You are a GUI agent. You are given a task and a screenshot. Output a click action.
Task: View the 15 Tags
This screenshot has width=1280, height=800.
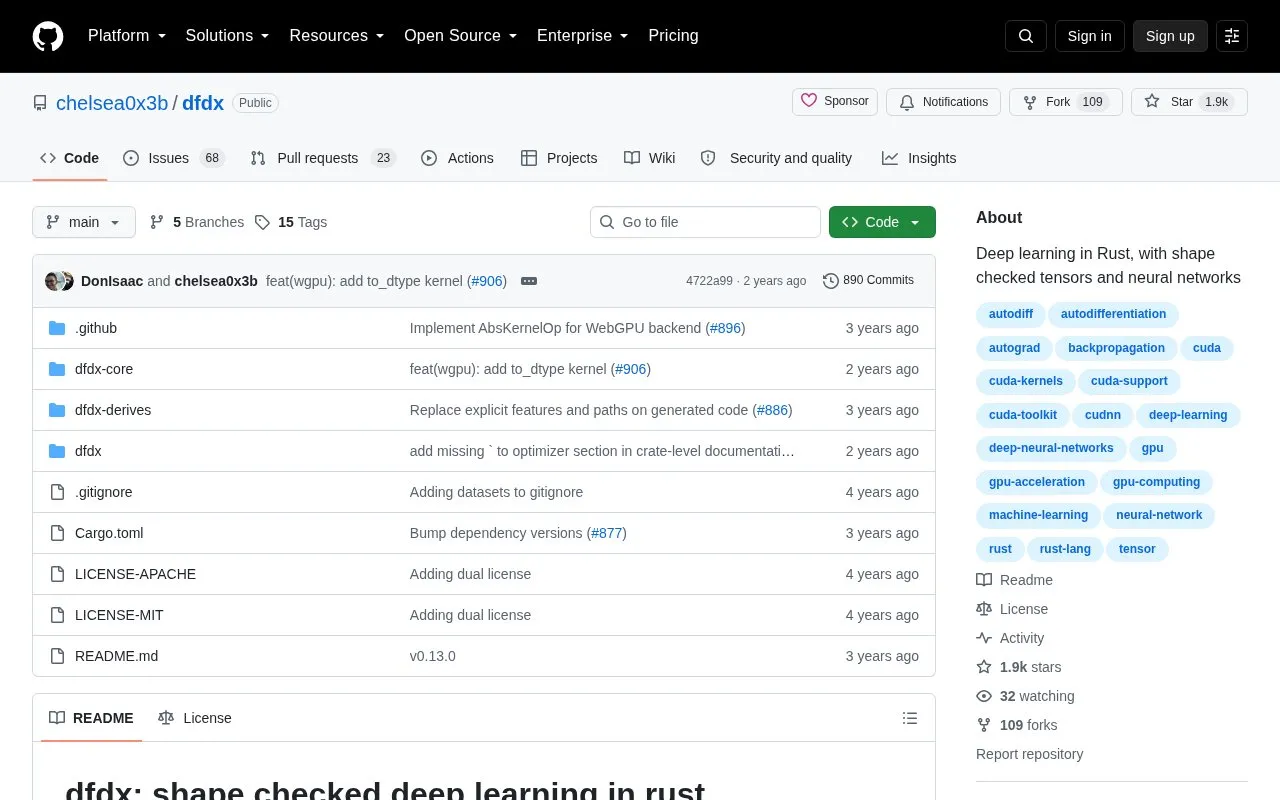pyautogui.click(x=291, y=222)
